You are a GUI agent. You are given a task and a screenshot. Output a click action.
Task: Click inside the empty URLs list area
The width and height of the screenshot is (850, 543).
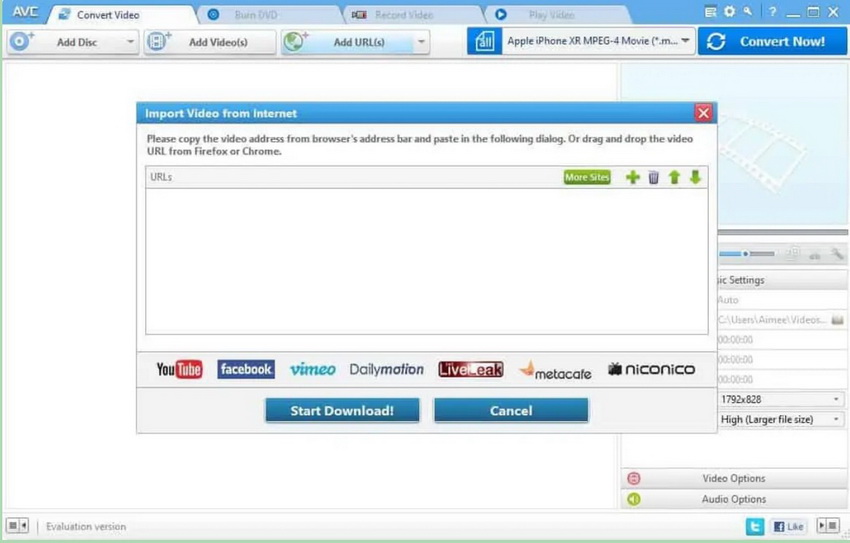426,260
